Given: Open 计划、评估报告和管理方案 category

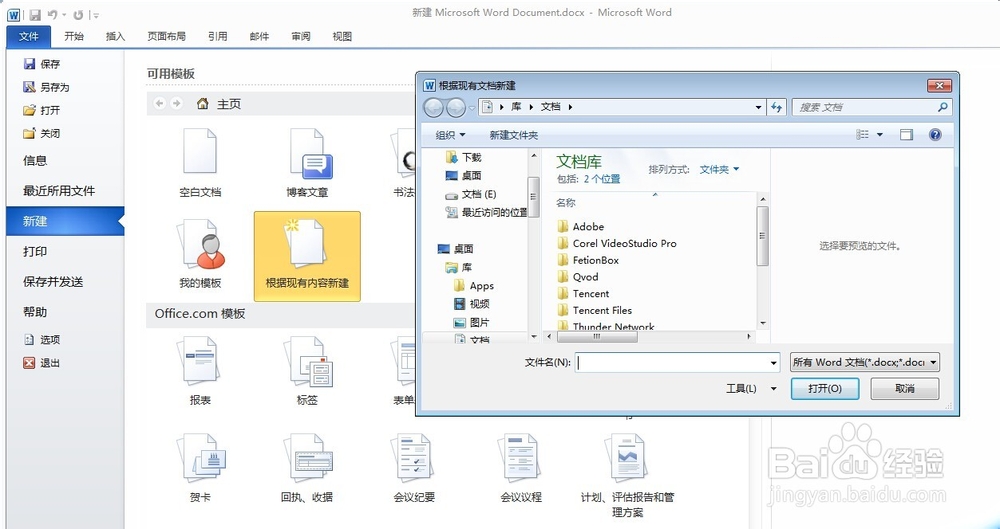Looking at the screenshot, I should click(x=628, y=475).
